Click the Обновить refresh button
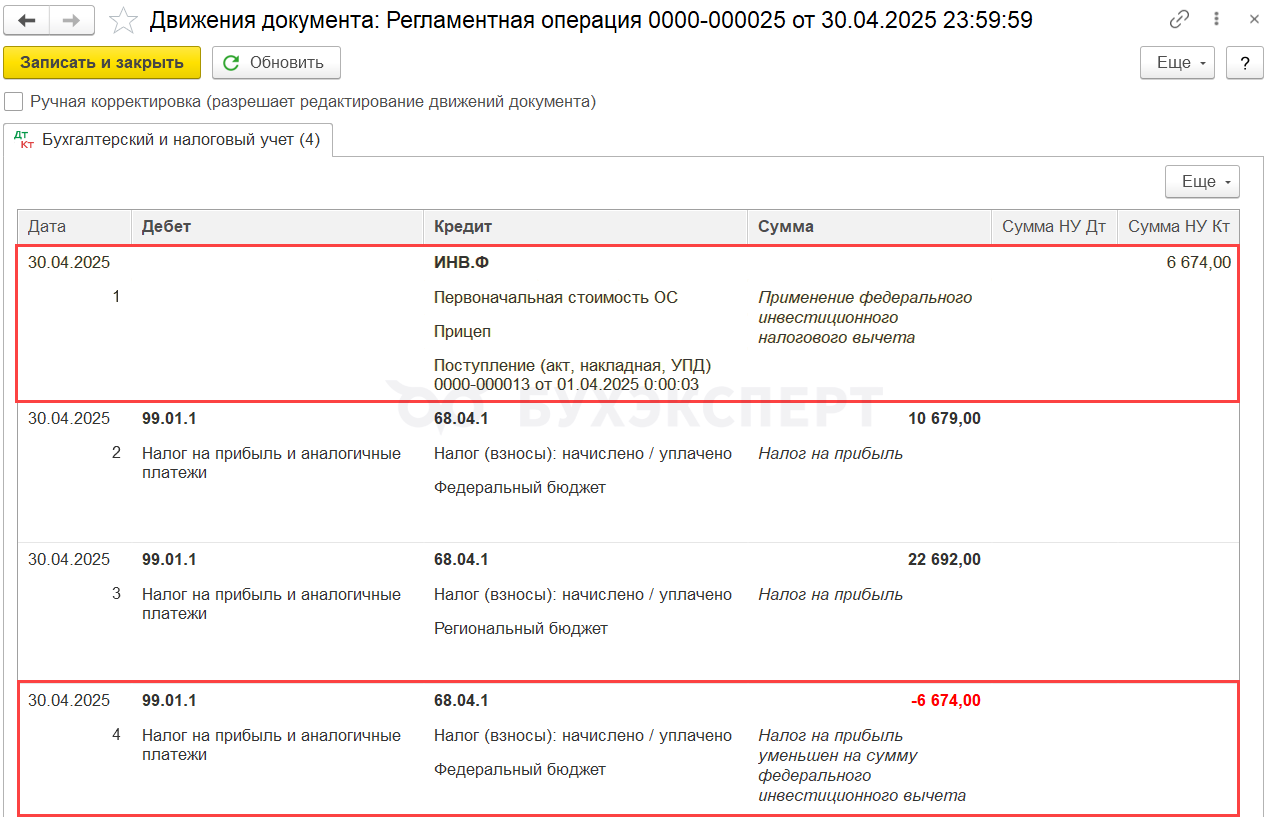1268x817 pixels. tap(276, 63)
